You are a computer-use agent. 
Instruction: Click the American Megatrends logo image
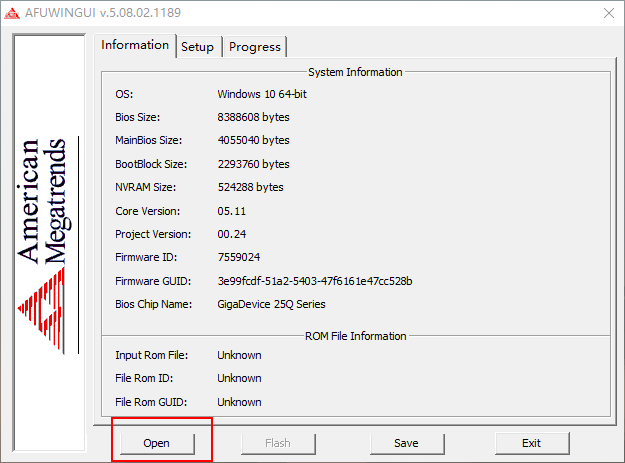tap(49, 243)
